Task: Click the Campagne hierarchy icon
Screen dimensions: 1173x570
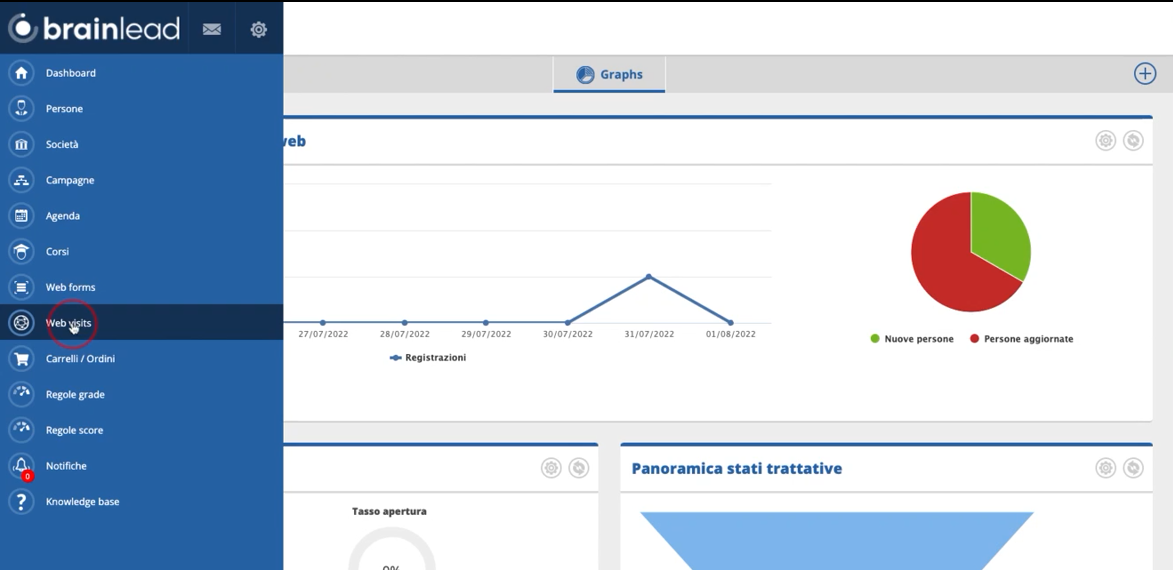Action: point(21,180)
